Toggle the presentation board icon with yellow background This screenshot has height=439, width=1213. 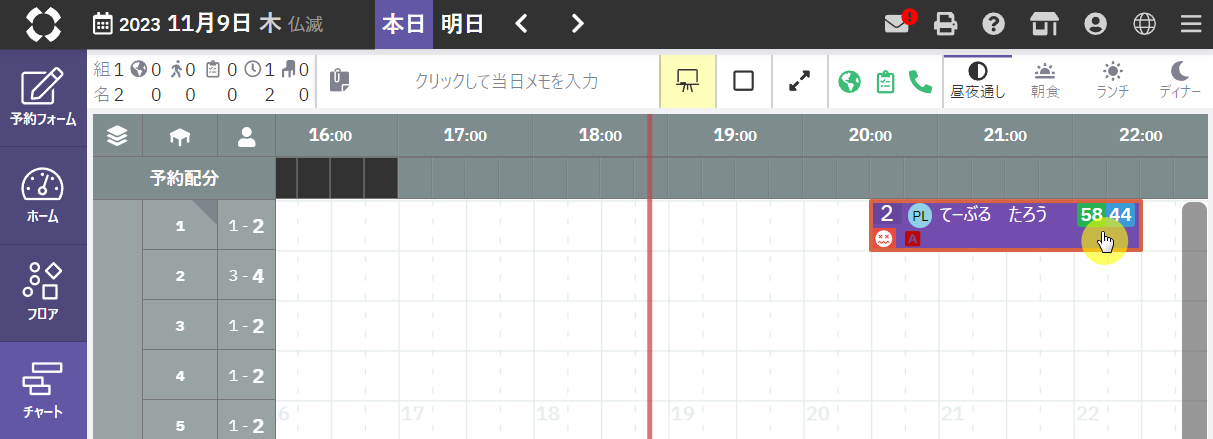[687, 81]
